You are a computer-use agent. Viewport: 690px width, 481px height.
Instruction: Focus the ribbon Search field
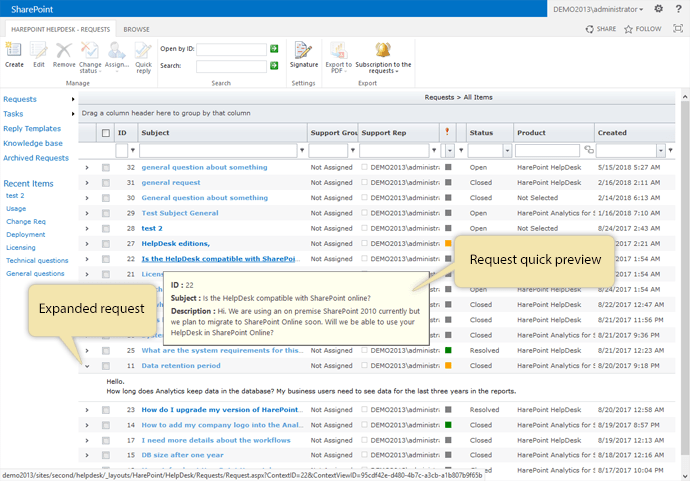click(231, 66)
